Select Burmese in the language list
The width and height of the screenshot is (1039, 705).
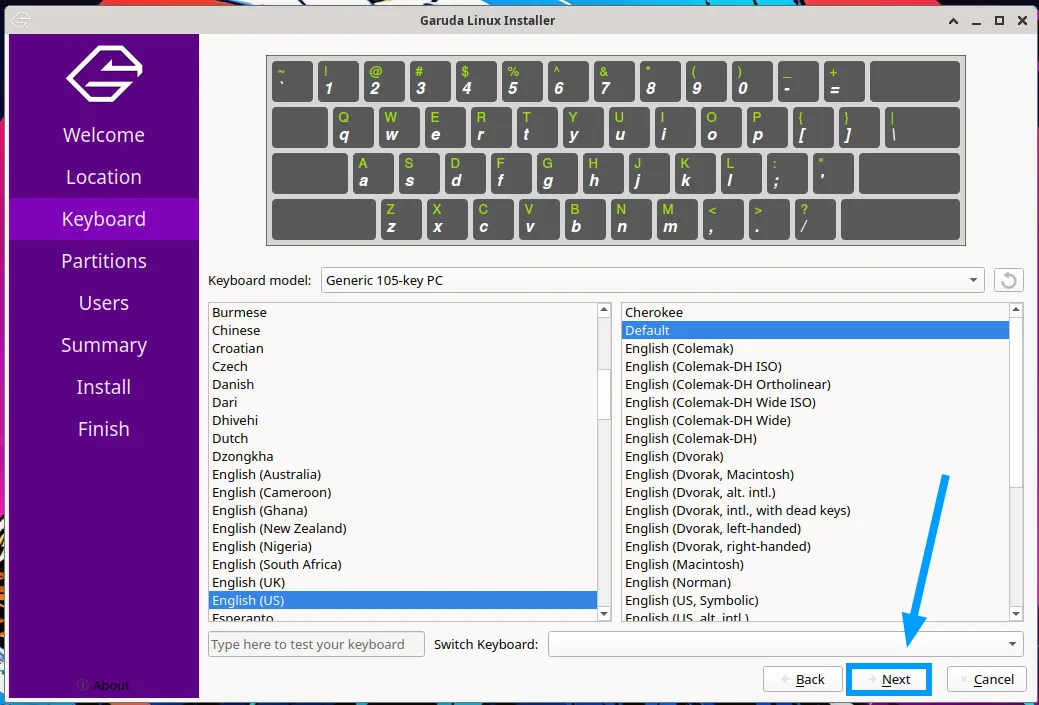coord(402,312)
